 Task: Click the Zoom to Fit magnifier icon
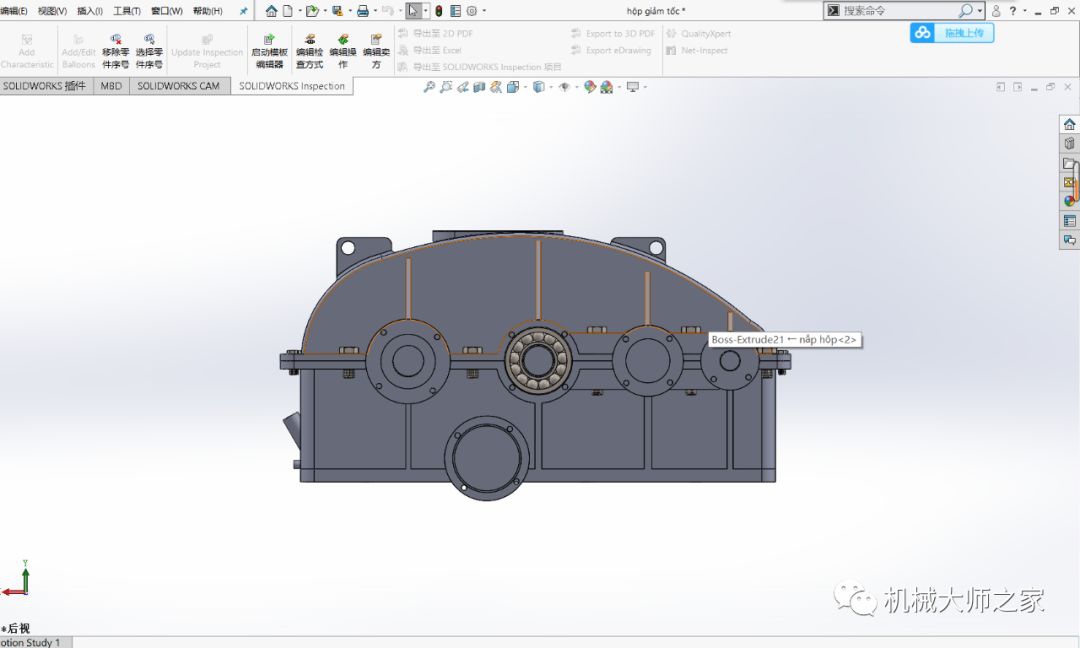click(x=429, y=87)
